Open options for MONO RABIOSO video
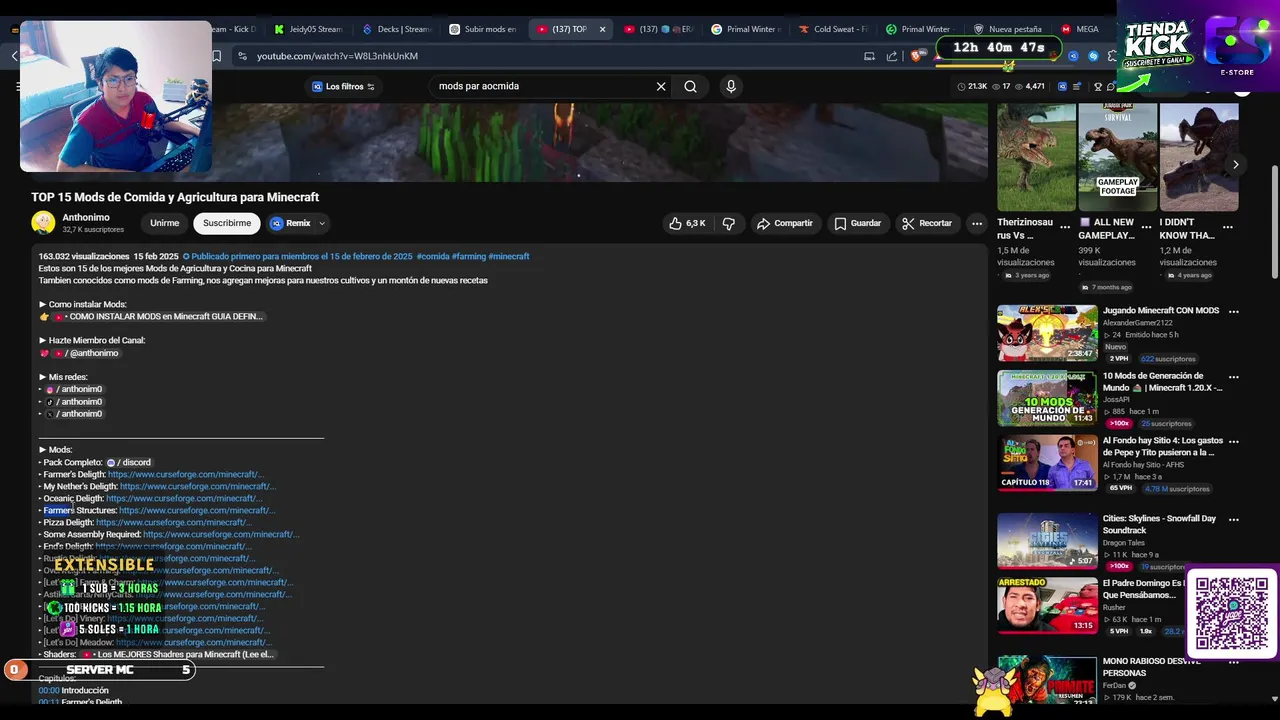1280x720 pixels. [1233, 661]
